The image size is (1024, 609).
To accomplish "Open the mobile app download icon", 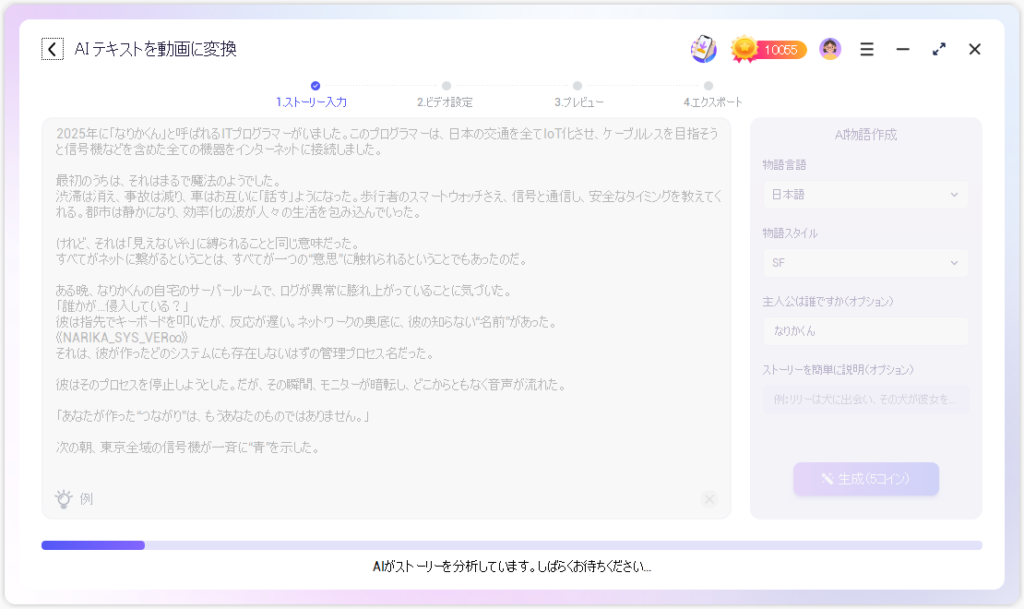I will click(704, 49).
